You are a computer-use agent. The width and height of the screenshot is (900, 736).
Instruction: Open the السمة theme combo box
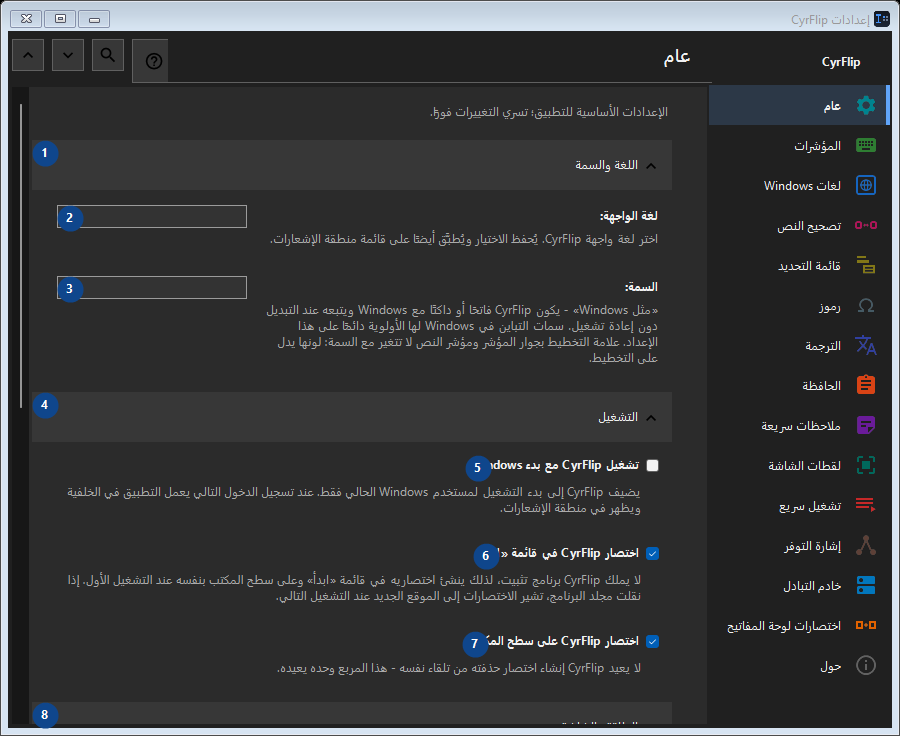(152, 288)
